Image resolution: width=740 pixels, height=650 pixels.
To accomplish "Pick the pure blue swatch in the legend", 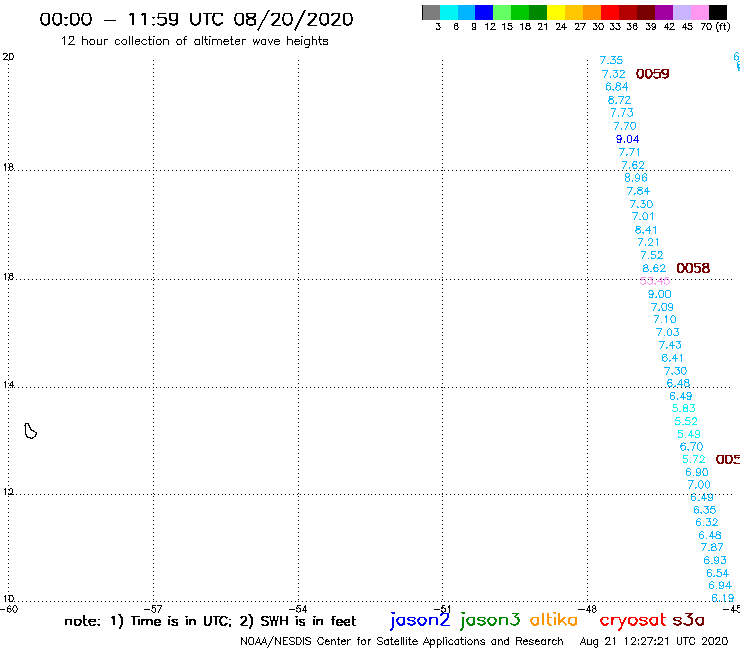I will 484,13.
